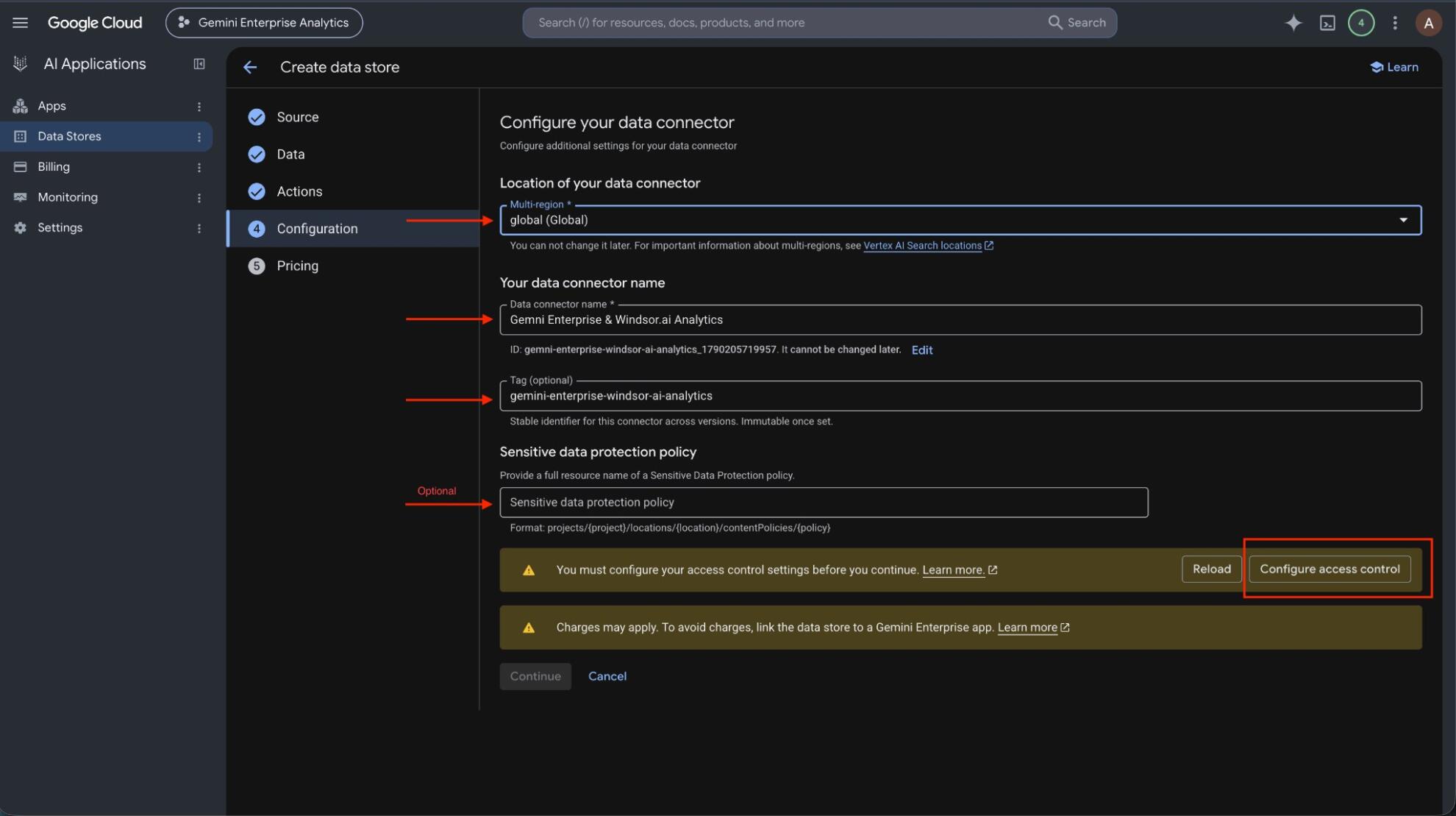Expand the Multi-region global (Global) dropdown

(960, 220)
